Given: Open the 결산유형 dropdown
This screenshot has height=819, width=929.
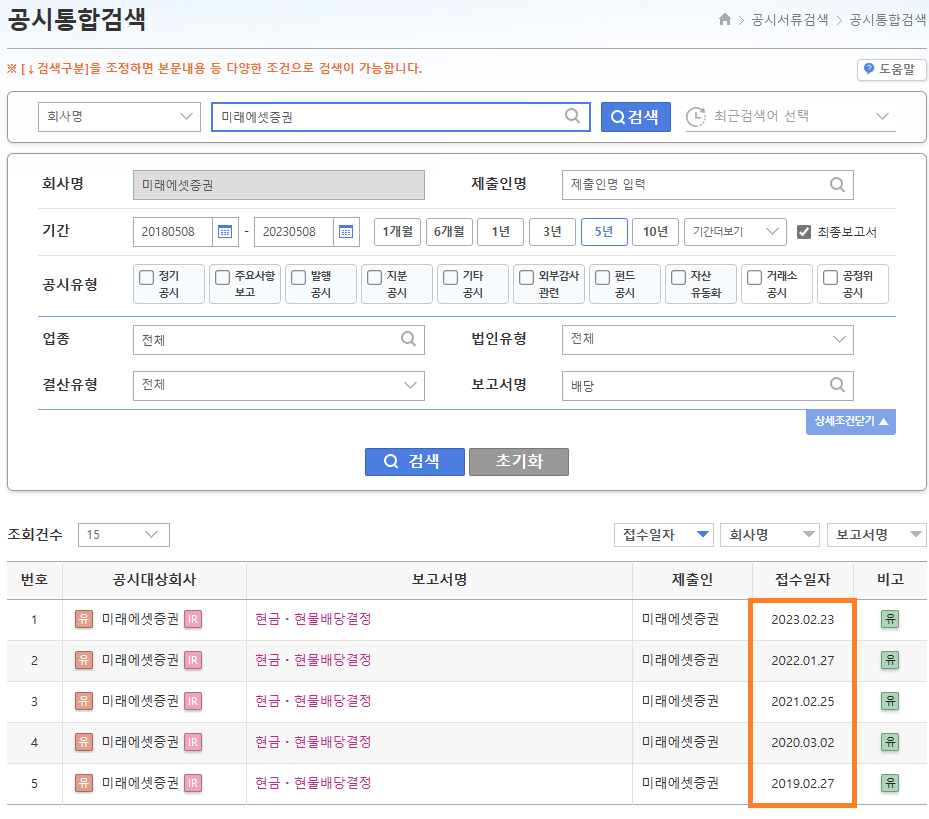Looking at the screenshot, I should point(278,386).
